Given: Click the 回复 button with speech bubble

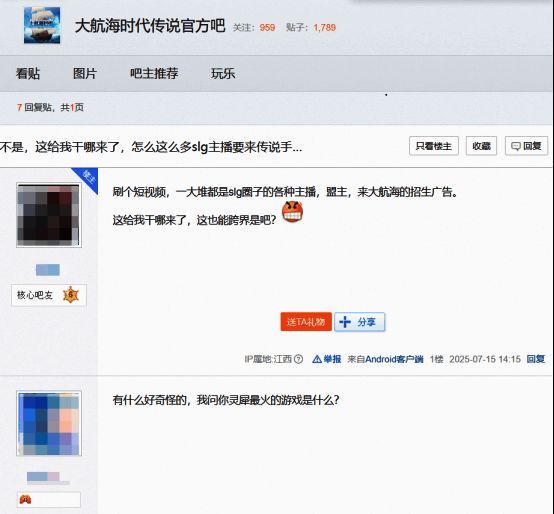Looking at the screenshot, I should click(526, 146).
